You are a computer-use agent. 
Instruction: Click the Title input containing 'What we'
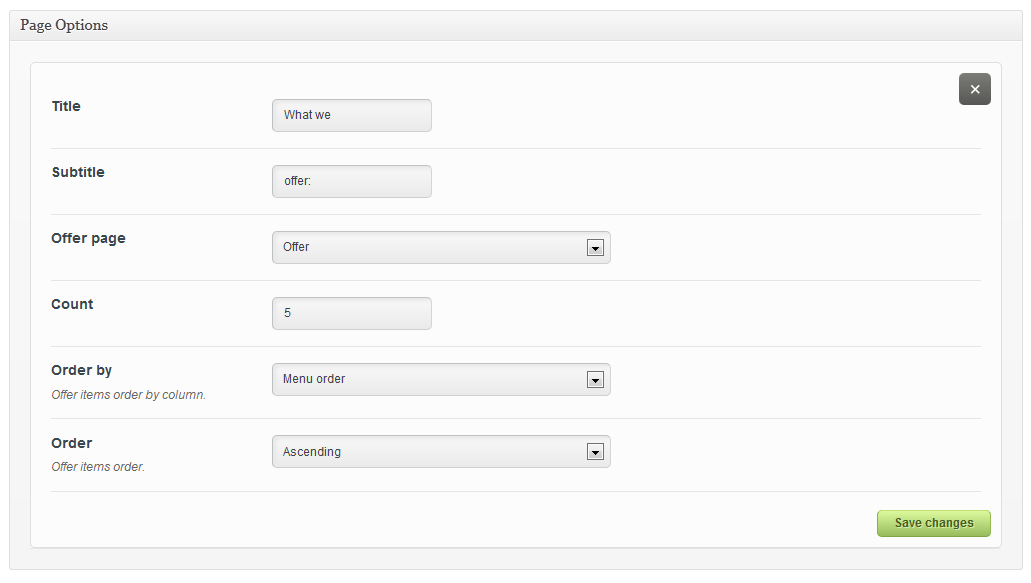coord(351,115)
